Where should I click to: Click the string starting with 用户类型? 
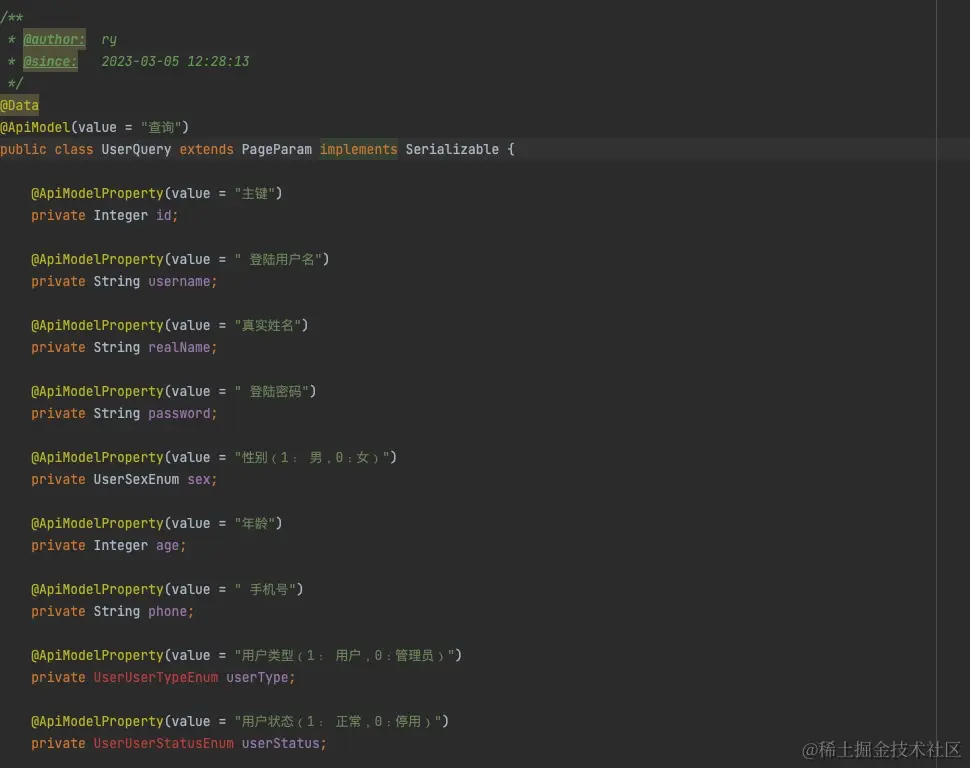[x=345, y=655]
